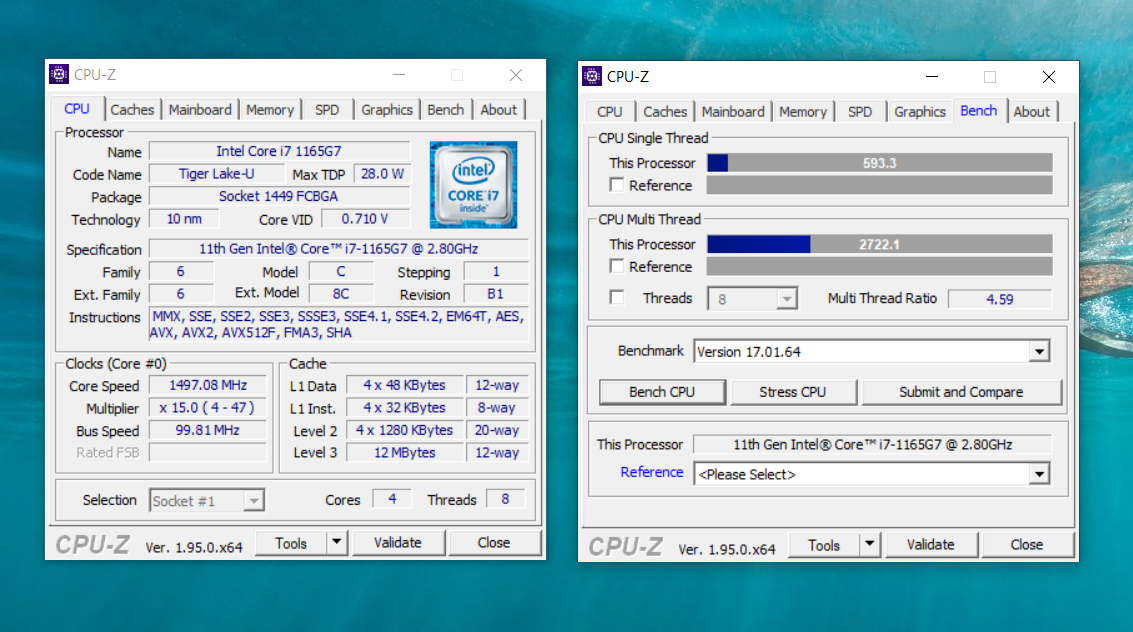Click the Max TDP value 28.0 W
Screen dimensions: 1133x632
(x=382, y=174)
